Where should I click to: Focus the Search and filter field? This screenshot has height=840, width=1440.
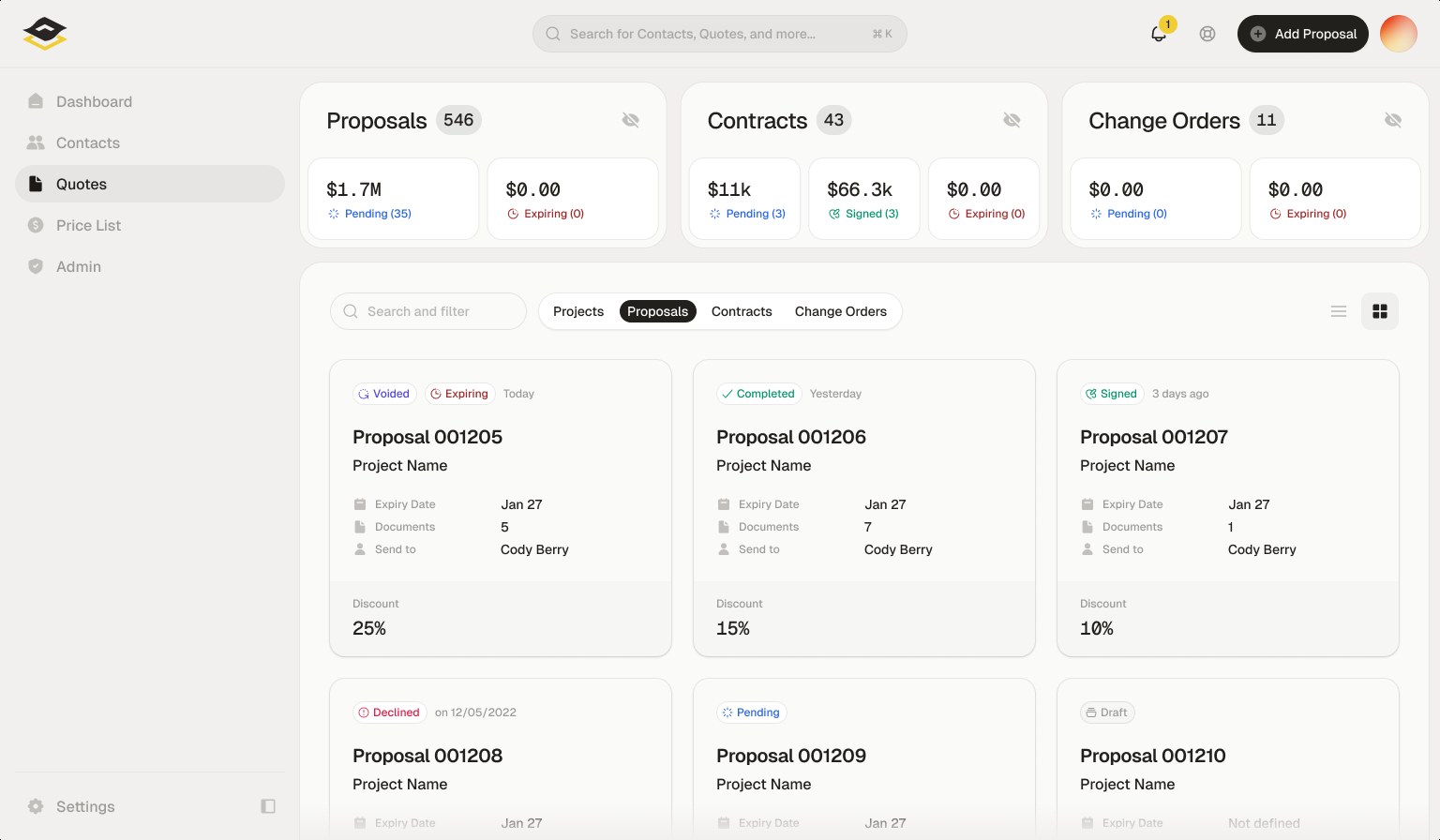(x=428, y=311)
